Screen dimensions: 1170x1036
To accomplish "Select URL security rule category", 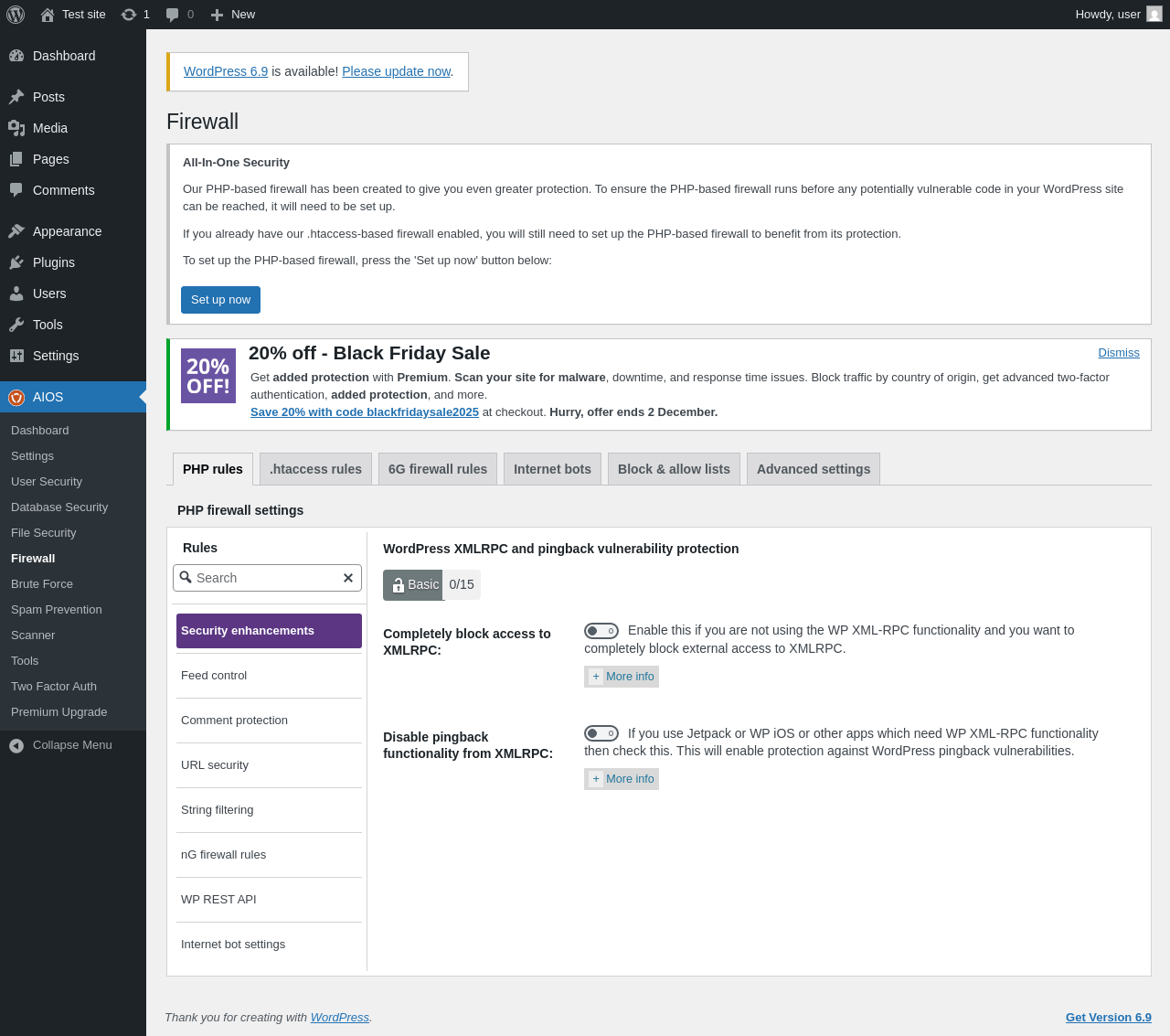I will point(269,765).
